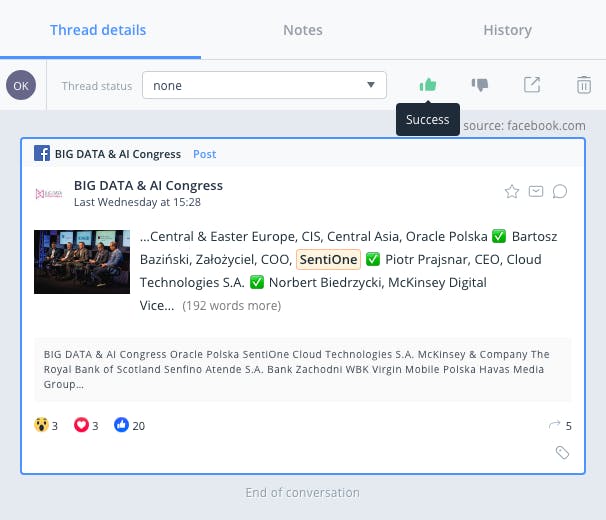Click the Thread status label
Viewport: 606px width, 520px height.
click(97, 86)
